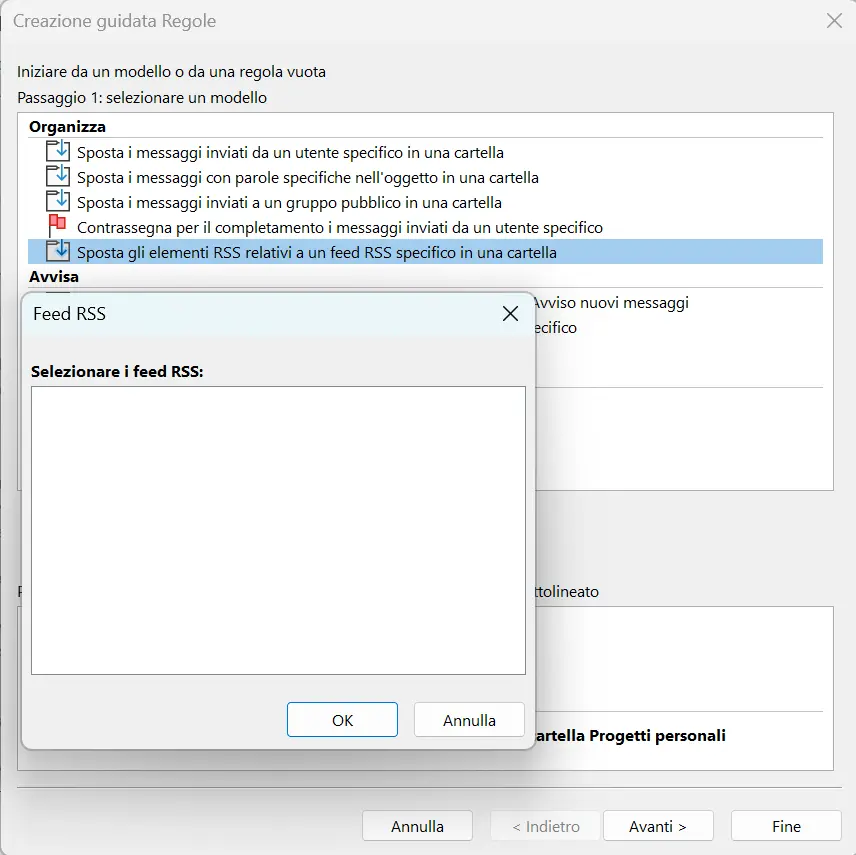856x855 pixels.
Task: Click the RSS move icon on the highlighted rule
Action: pos(60,251)
